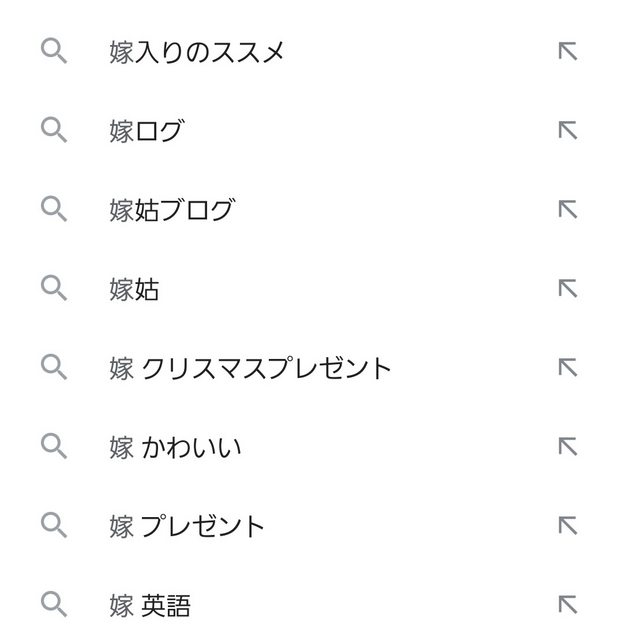This screenshot has width=623, height=640.
Task: Click search icon beside 嫁入りのススメ
Action: click(54, 51)
